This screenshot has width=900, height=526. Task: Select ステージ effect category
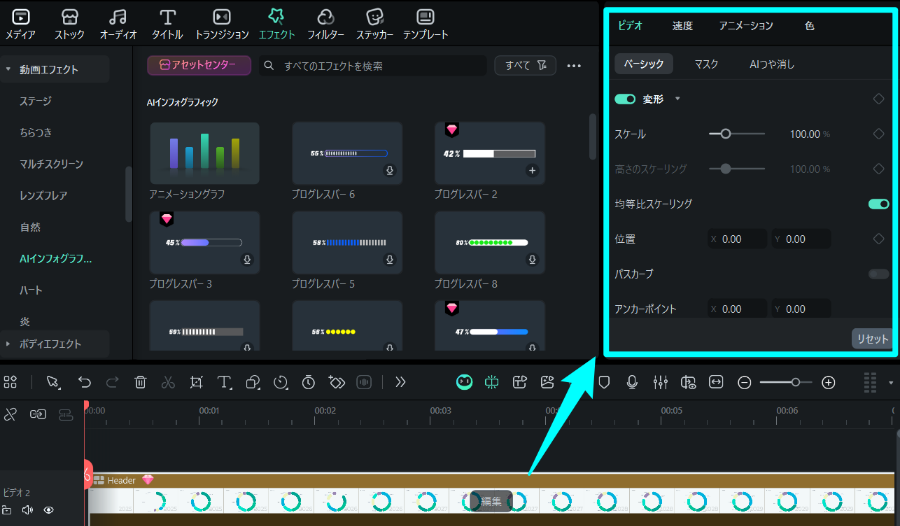[36, 101]
